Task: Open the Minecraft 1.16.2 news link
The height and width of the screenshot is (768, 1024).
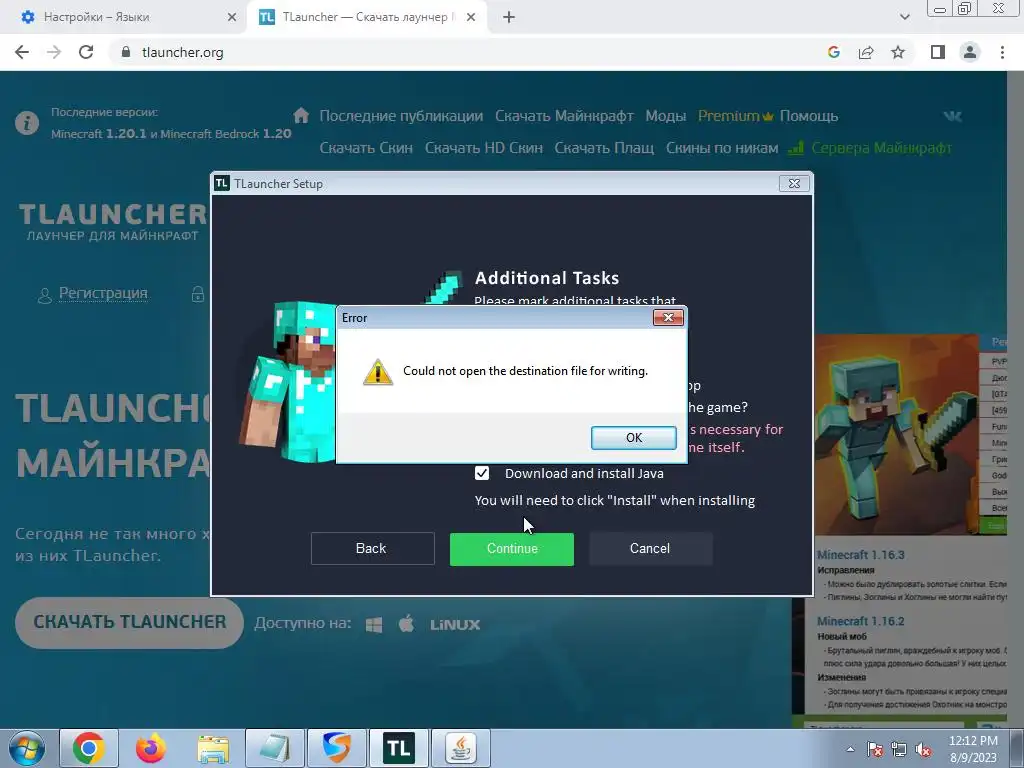Action: [x=861, y=621]
